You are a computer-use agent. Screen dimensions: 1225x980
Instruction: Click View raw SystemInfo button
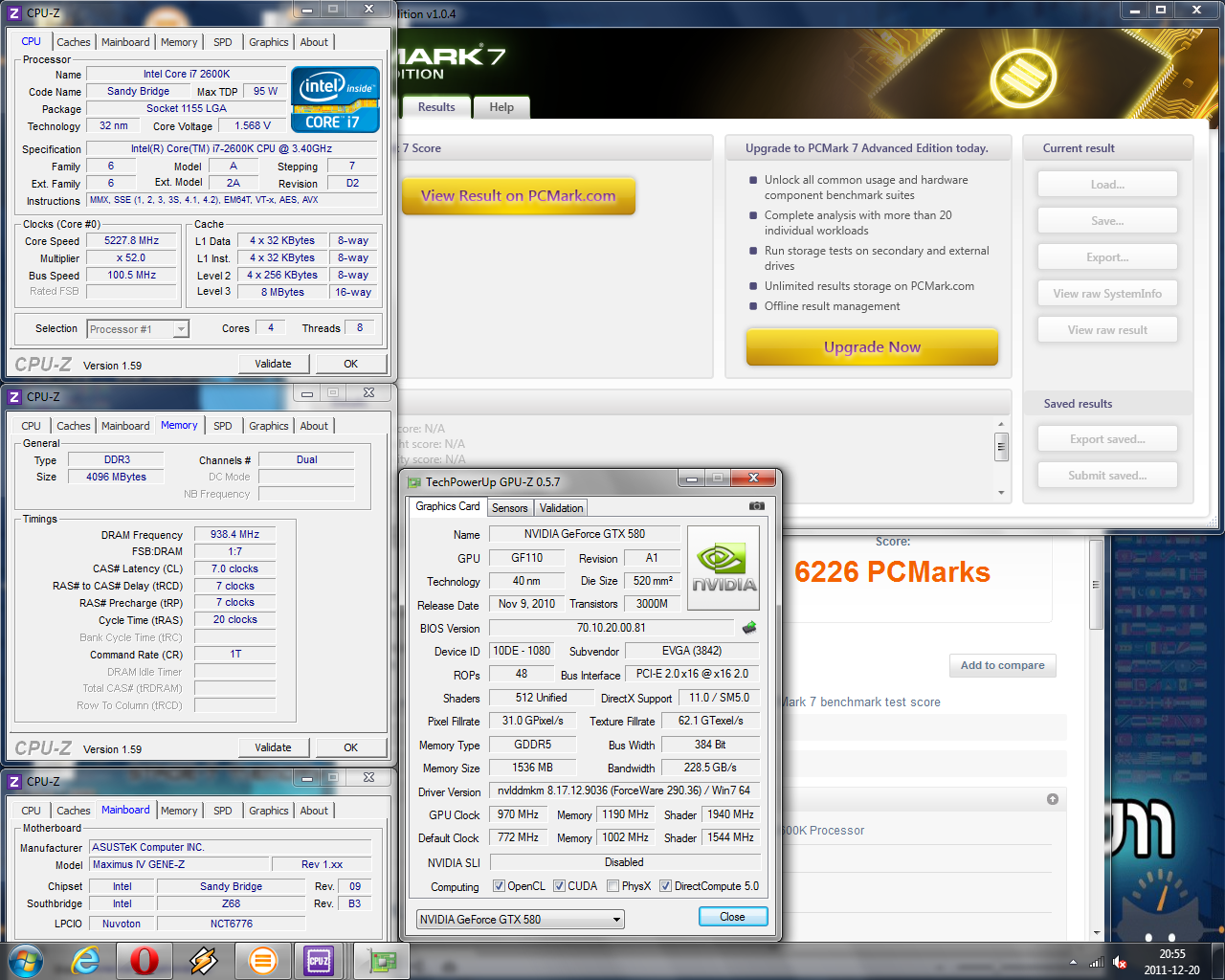pyautogui.click(x=1107, y=294)
